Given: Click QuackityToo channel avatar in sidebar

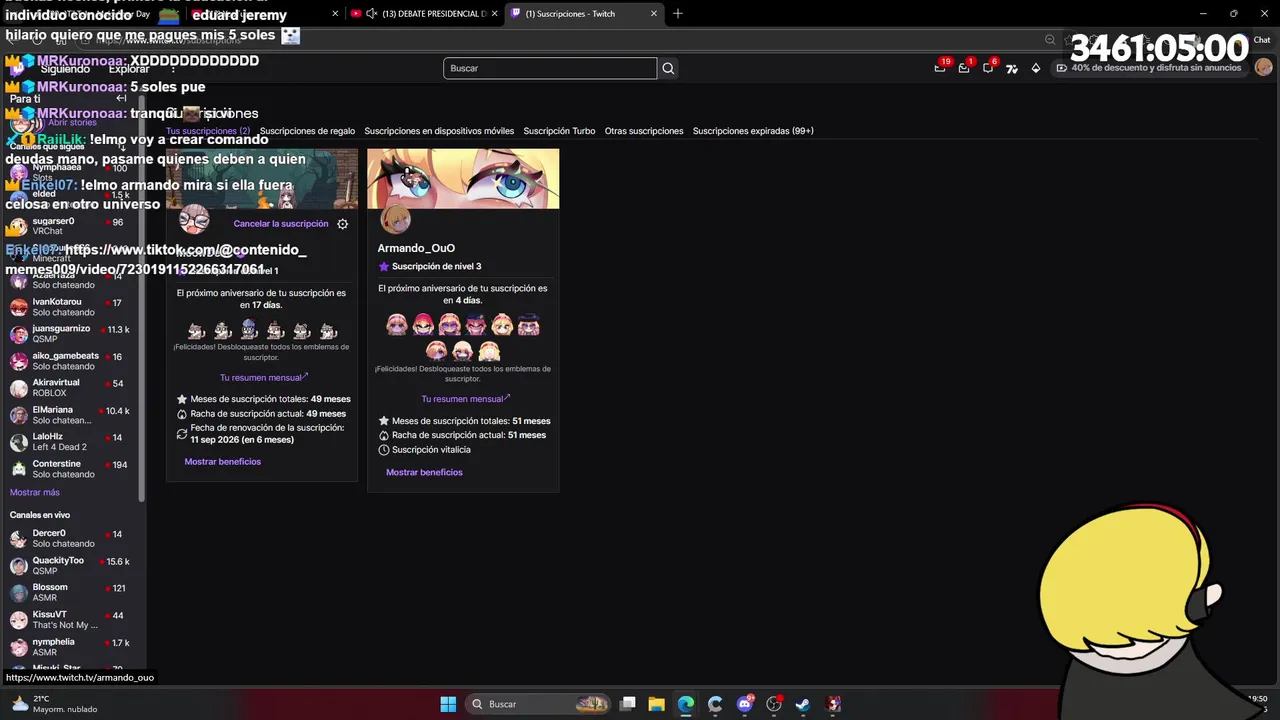Looking at the screenshot, I should pos(19,566).
